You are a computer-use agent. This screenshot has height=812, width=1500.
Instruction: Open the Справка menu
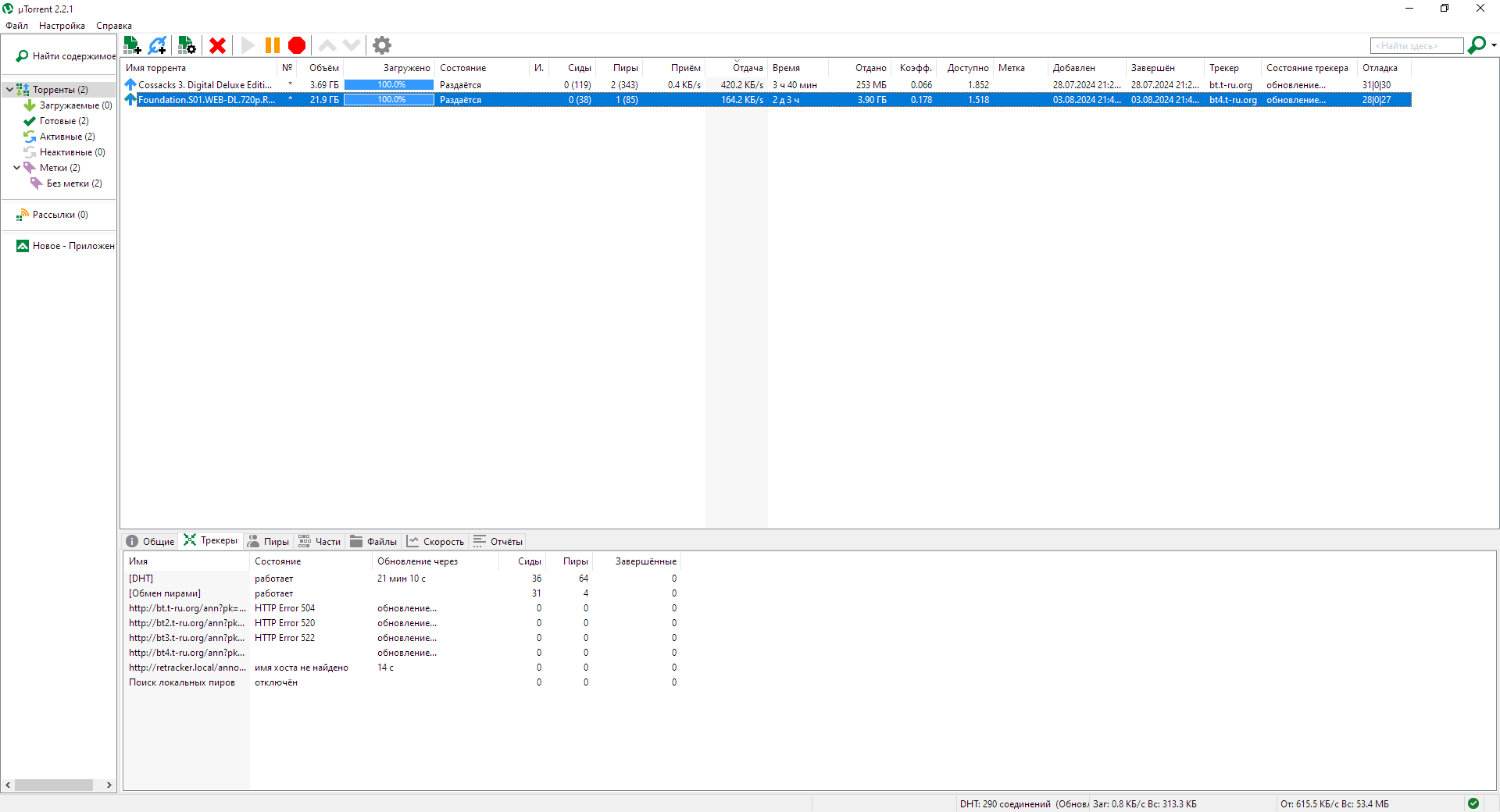pyautogui.click(x=114, y=26)
